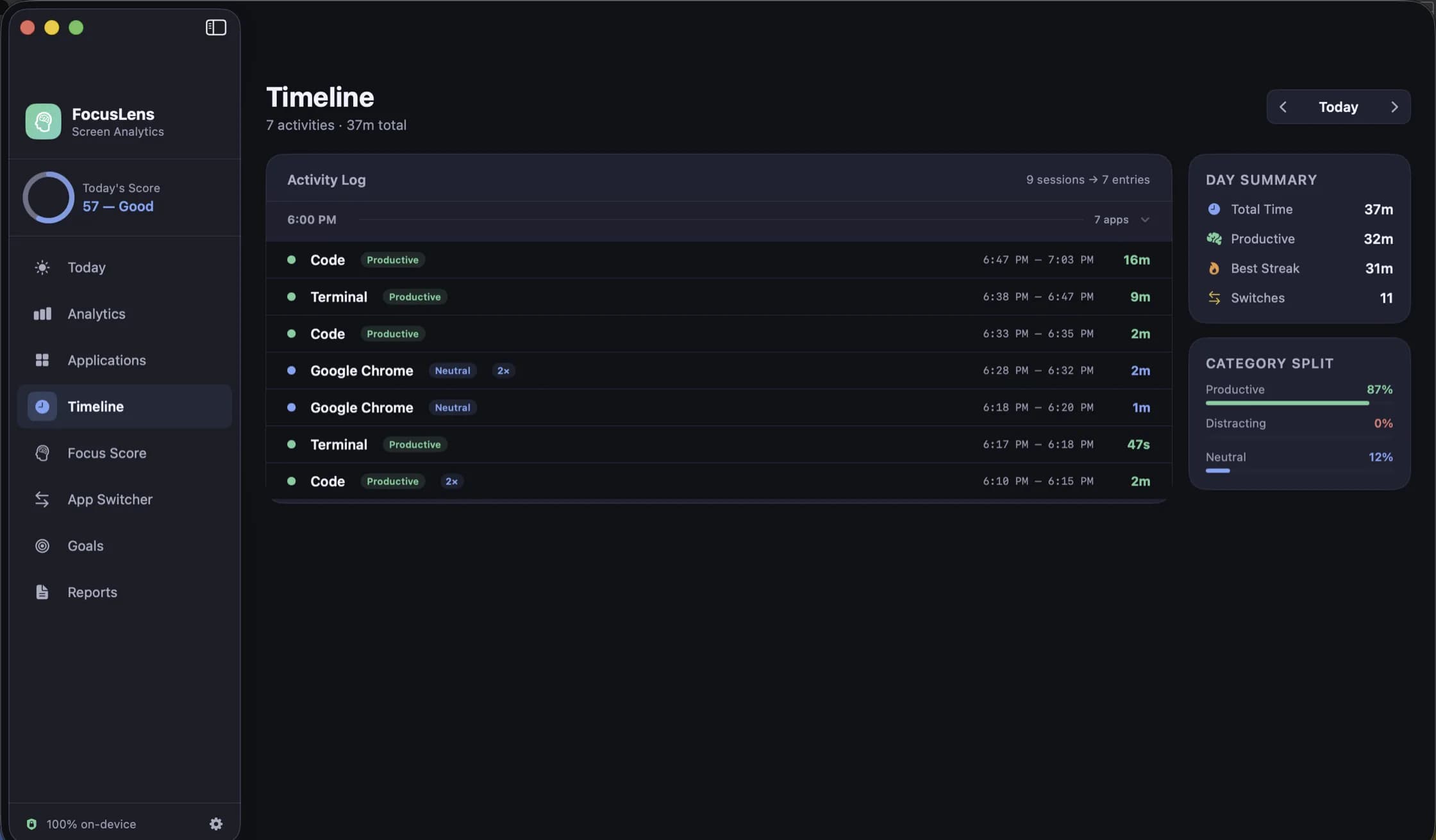Open the Applications grid icon
Image resolution: width=1436 pixels, height=840 pixels.
(x=42, y=360)
